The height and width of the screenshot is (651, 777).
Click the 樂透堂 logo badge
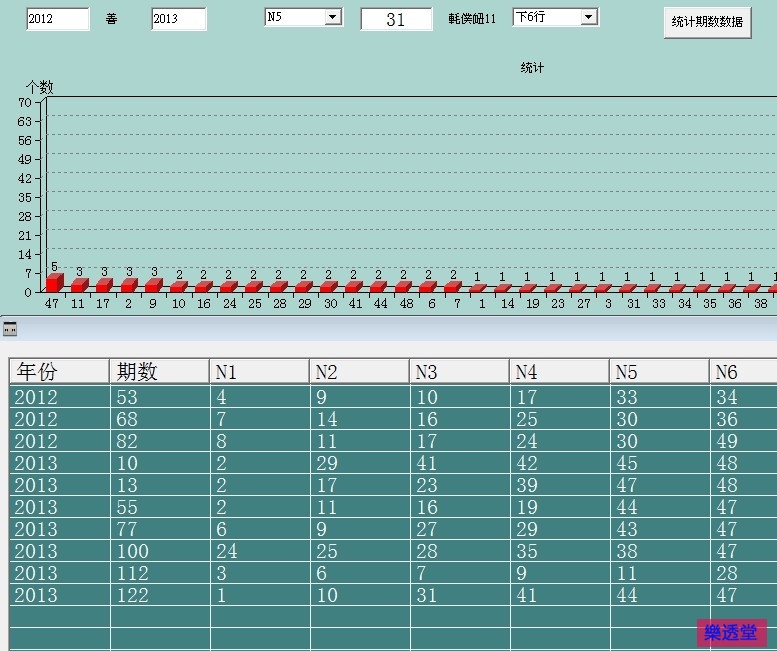pyautogui.click(x=732, y=632)
